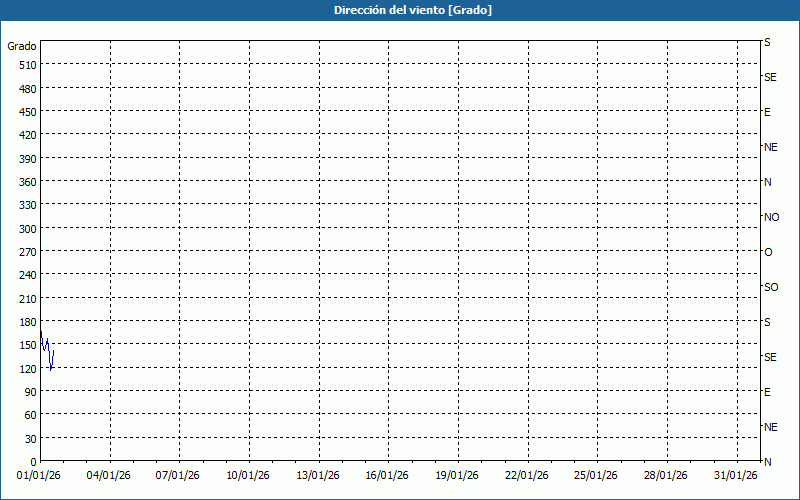The height and width of the screenshot is (500, 800).
Task: Click the 31/01/26 date label
Action: [x=736, y=476]
